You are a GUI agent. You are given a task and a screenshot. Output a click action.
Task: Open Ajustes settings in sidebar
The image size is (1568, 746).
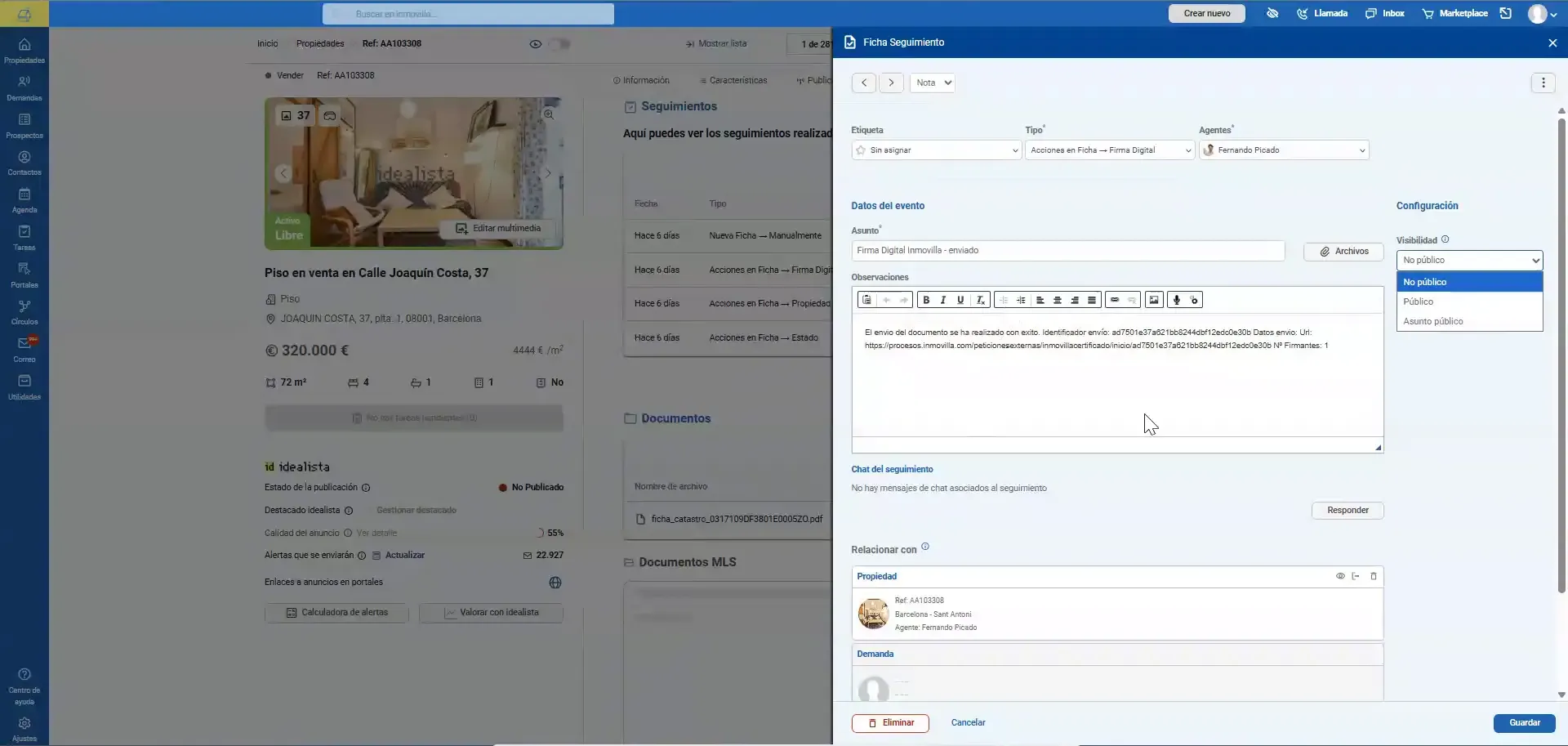(24, 729)
